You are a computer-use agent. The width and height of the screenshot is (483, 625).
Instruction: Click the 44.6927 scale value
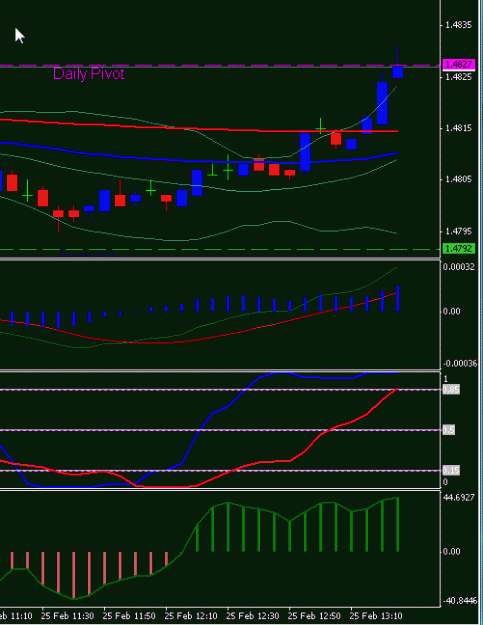459,497
